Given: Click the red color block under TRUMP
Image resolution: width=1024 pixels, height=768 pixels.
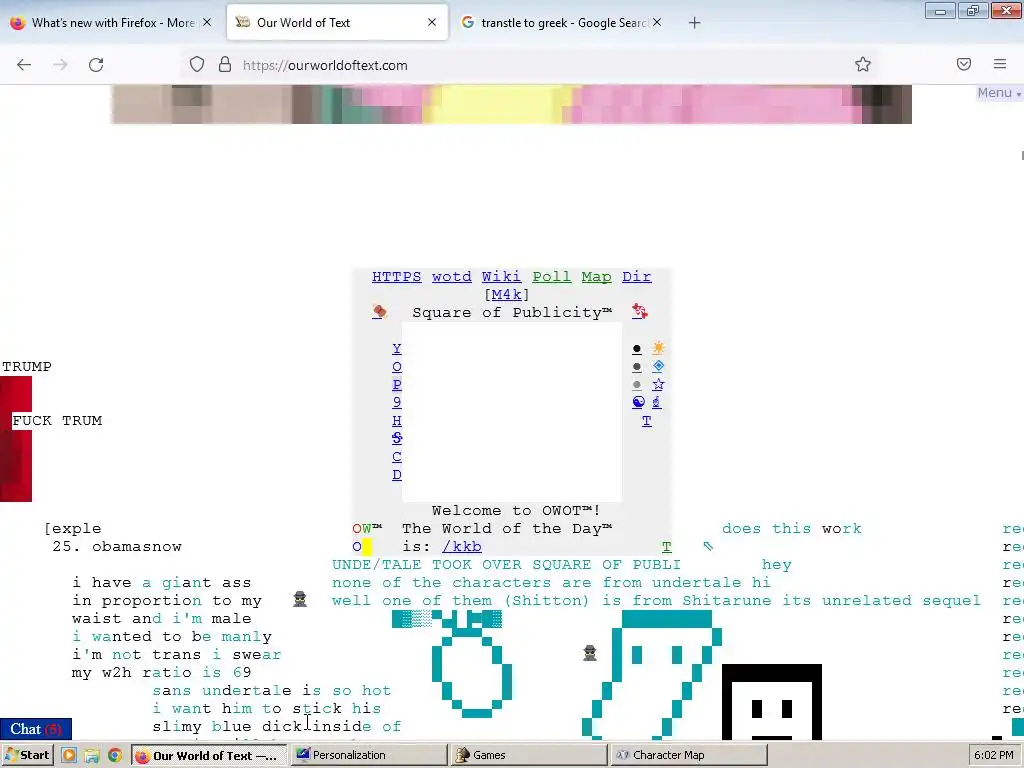Looking at the screenshot, I should coord(16,439).
